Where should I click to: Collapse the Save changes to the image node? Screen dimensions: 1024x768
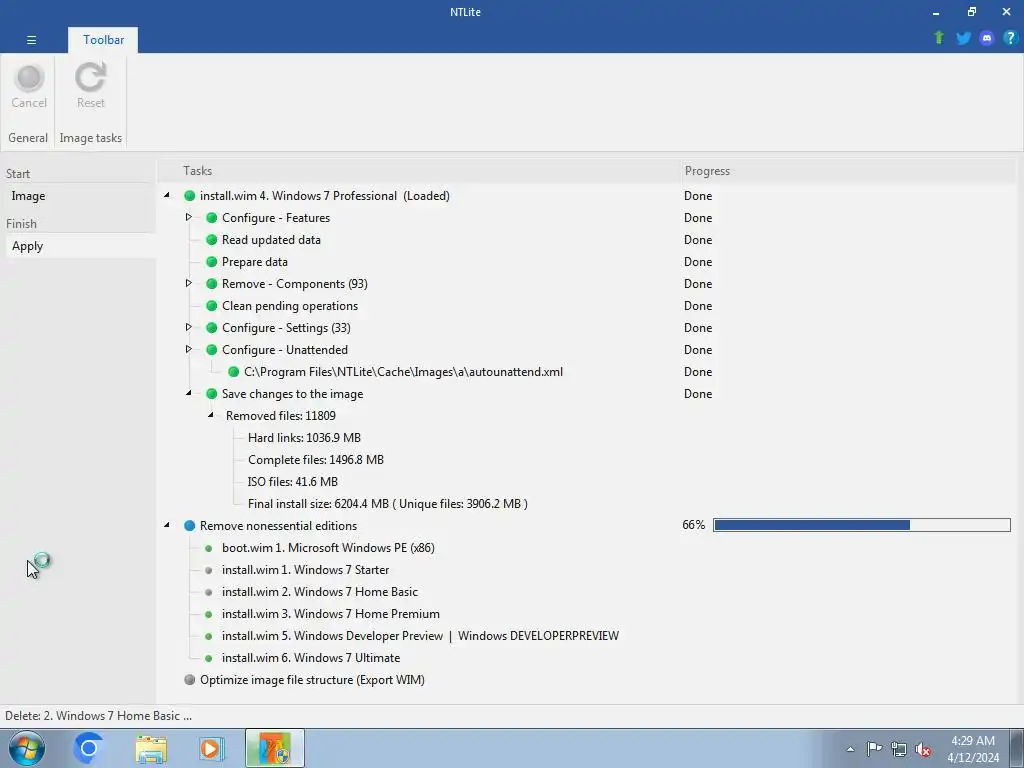(x=189, y=393)
